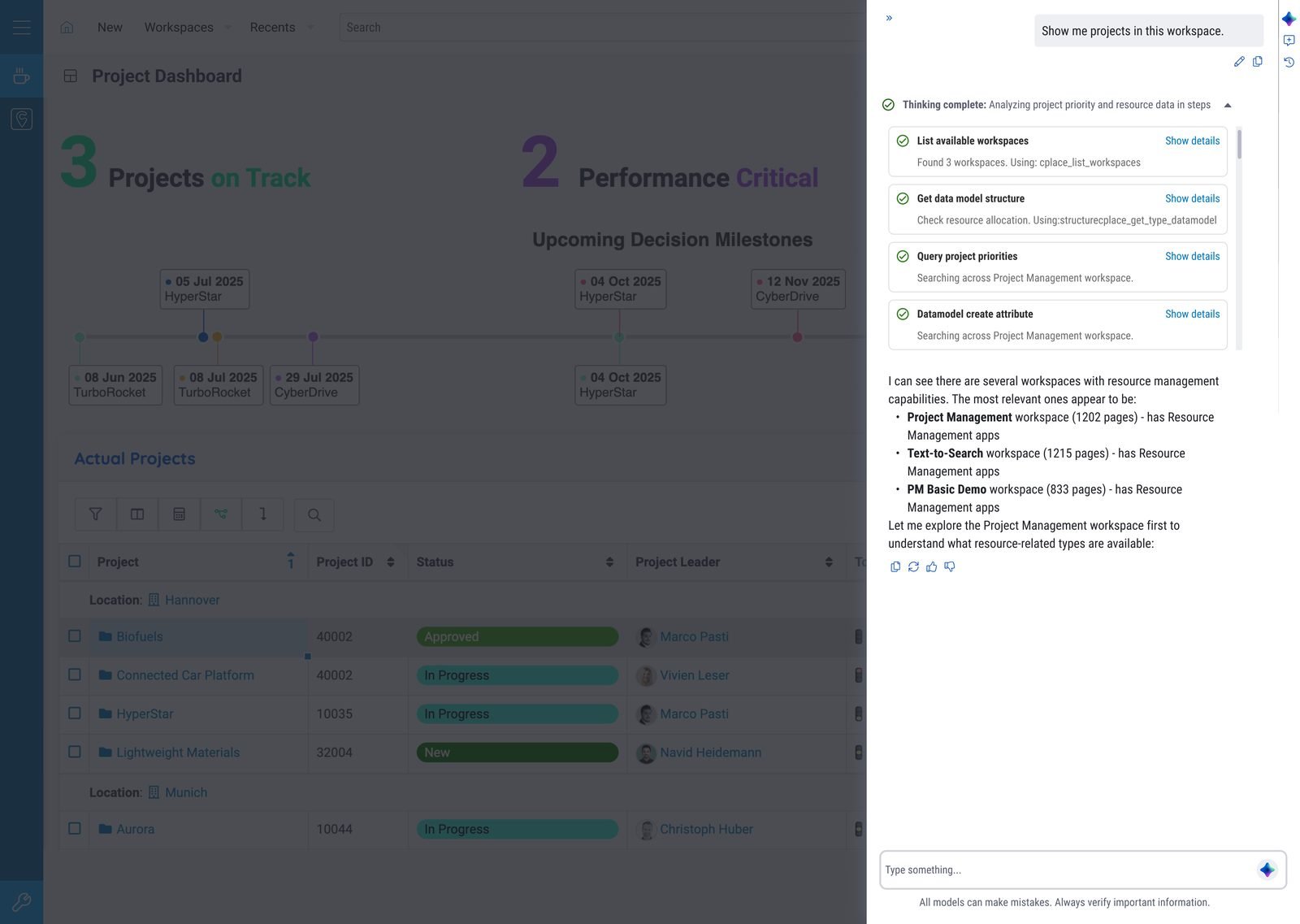1300x924 pixels.
Task: Open the table search tool
Action: click(x=314, y=514)
